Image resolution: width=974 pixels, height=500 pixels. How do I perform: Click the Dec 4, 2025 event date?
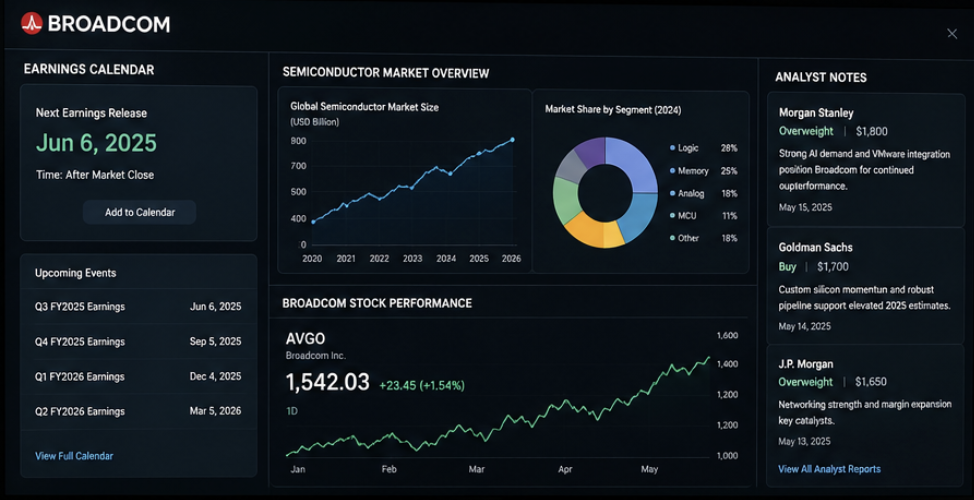(x=216, y=376)
